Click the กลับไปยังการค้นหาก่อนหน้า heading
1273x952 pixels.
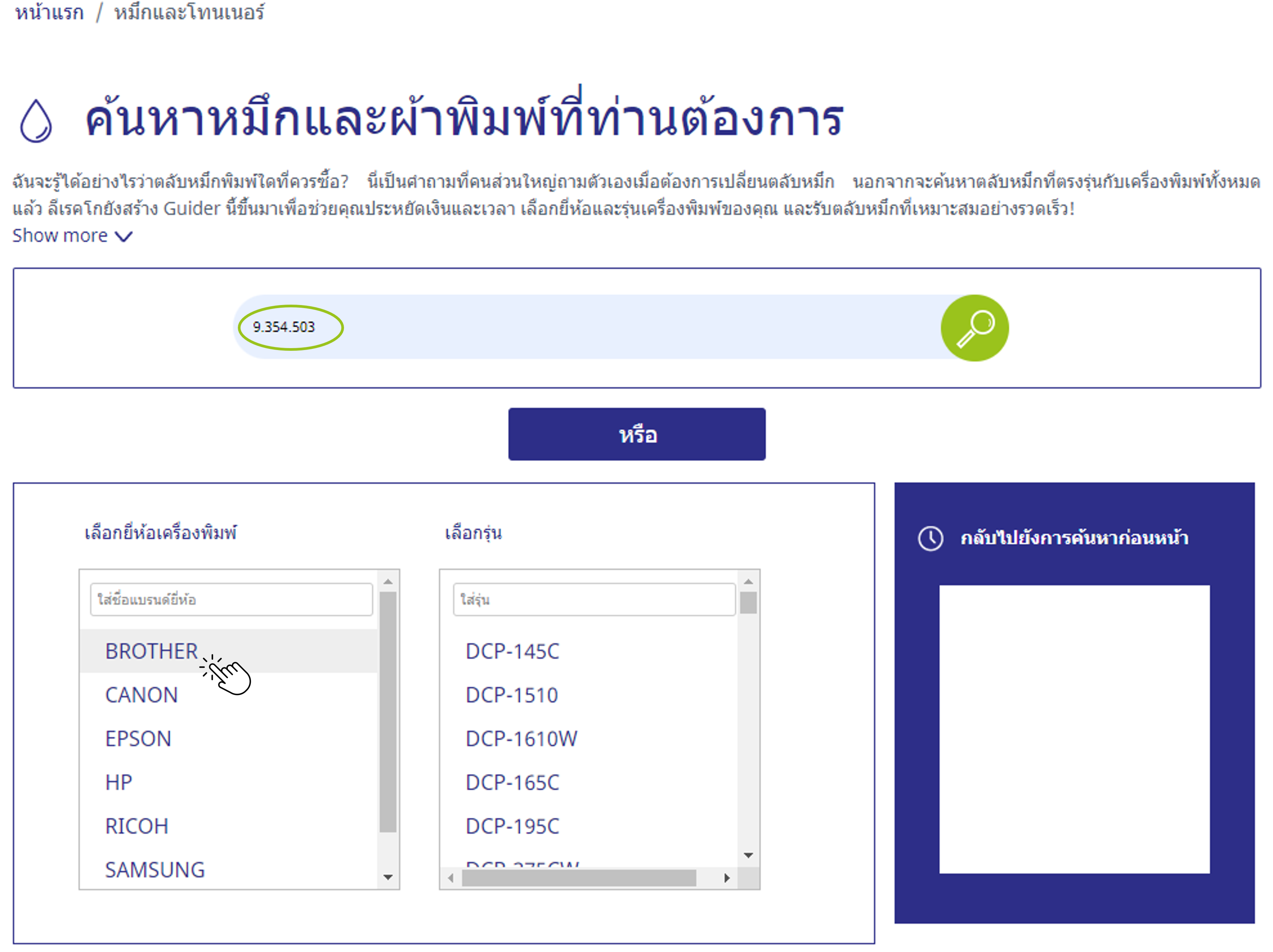1074,538
